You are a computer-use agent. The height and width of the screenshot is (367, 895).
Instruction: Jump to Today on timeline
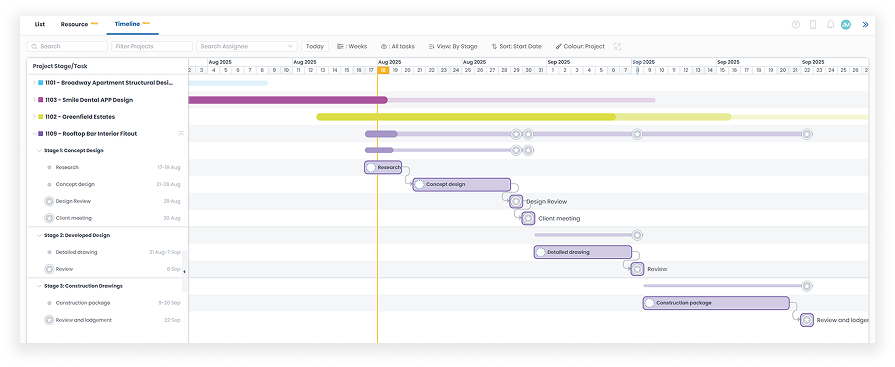[x=315, y=46]
